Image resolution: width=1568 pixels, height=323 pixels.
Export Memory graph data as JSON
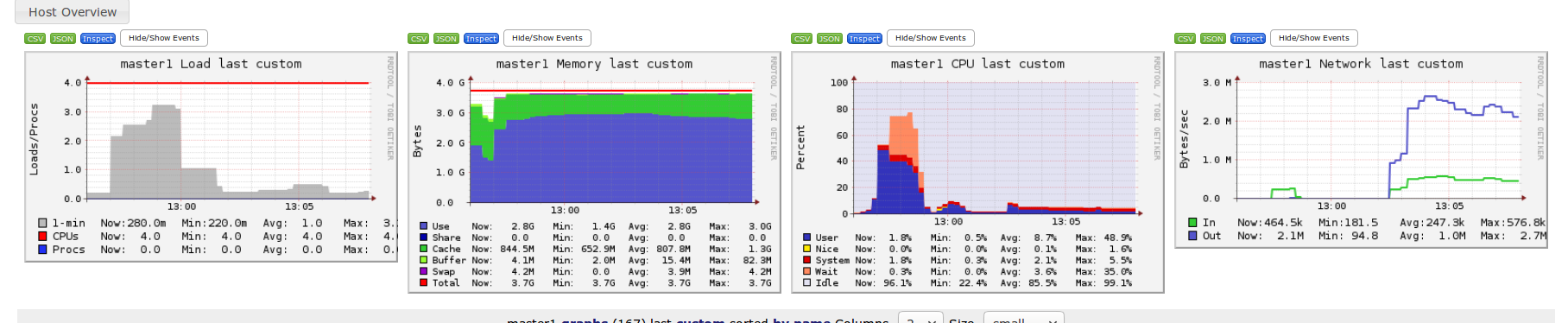point(446,39)
